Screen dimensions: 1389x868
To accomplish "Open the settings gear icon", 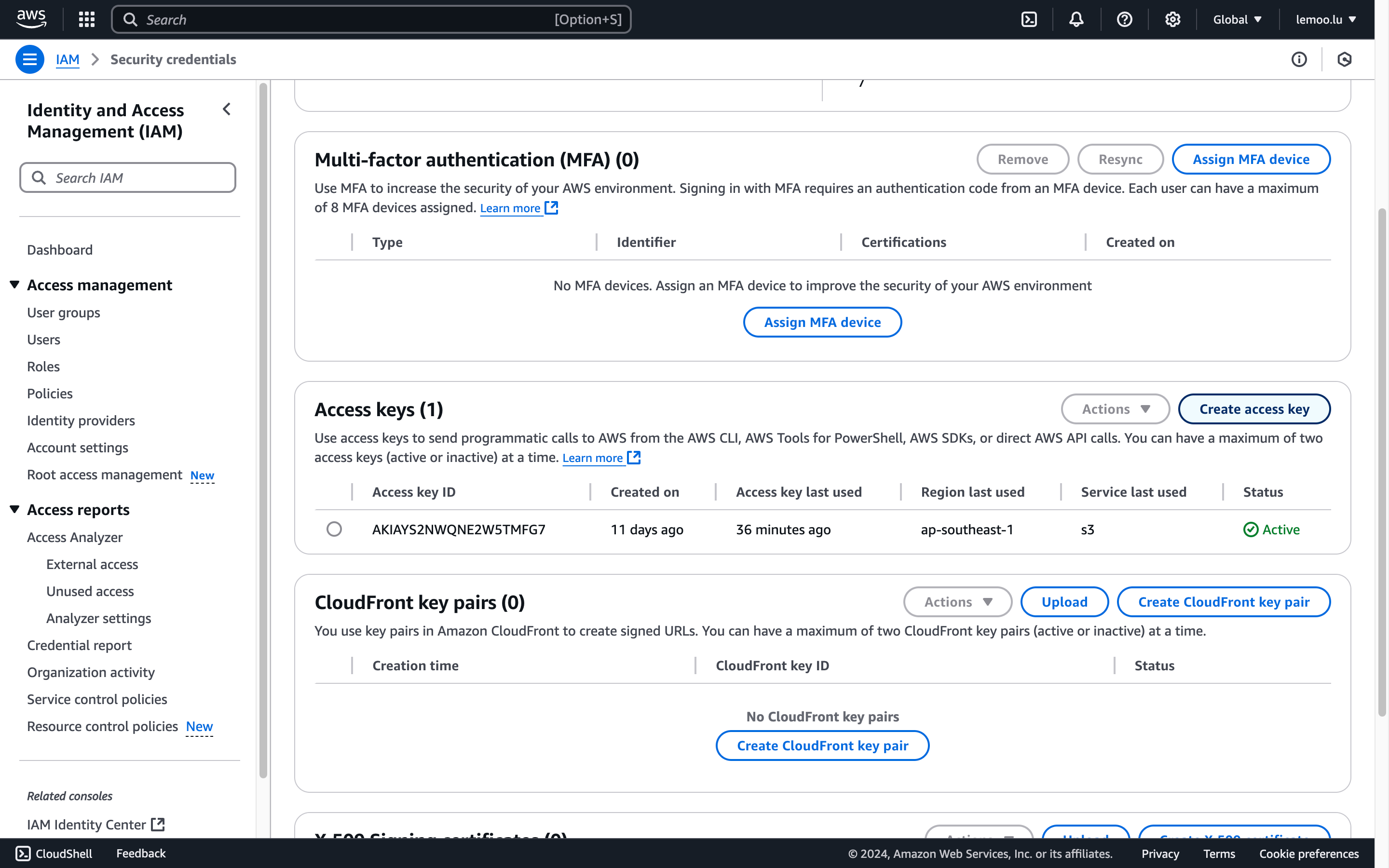I will [x=1172, y=19].
